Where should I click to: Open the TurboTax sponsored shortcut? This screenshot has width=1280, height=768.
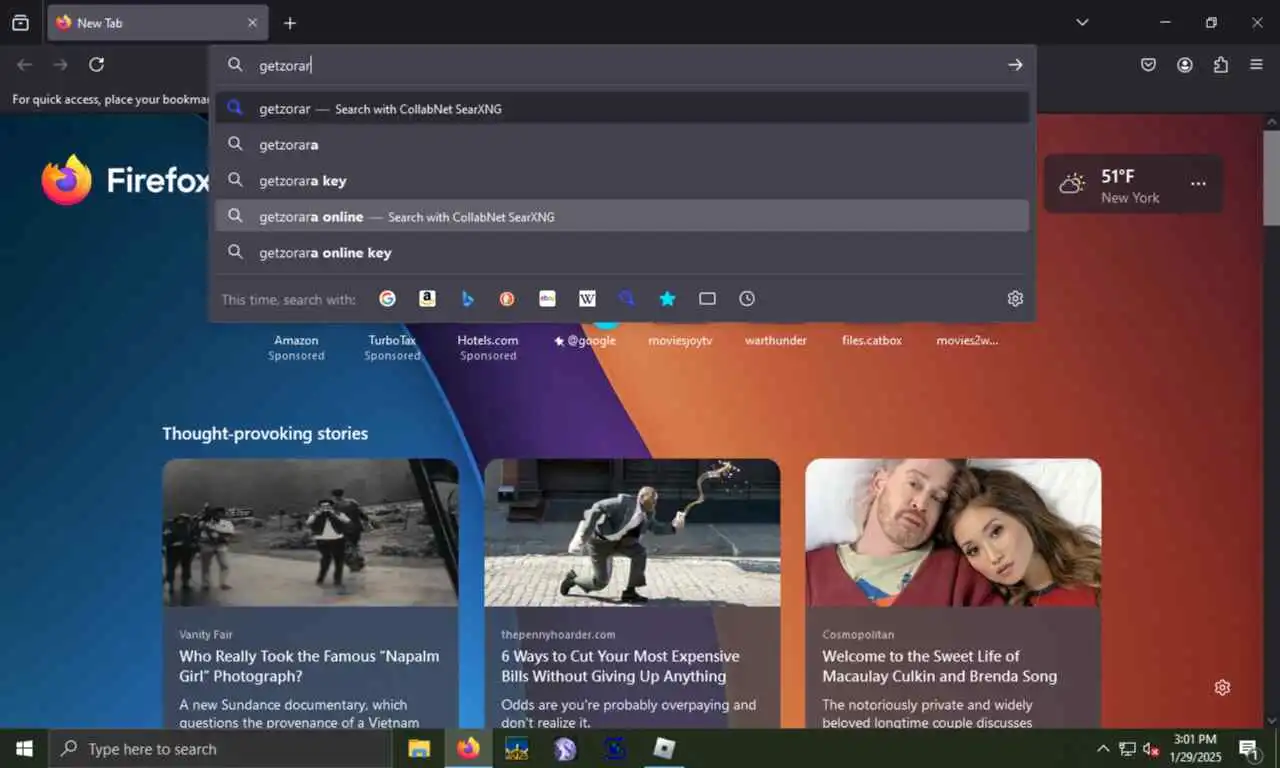[392, 346]
